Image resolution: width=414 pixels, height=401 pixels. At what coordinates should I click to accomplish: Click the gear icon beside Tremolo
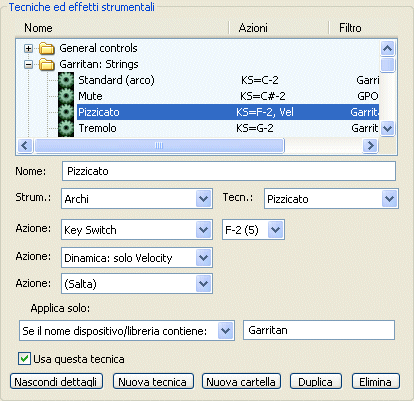tap(66, 128)
